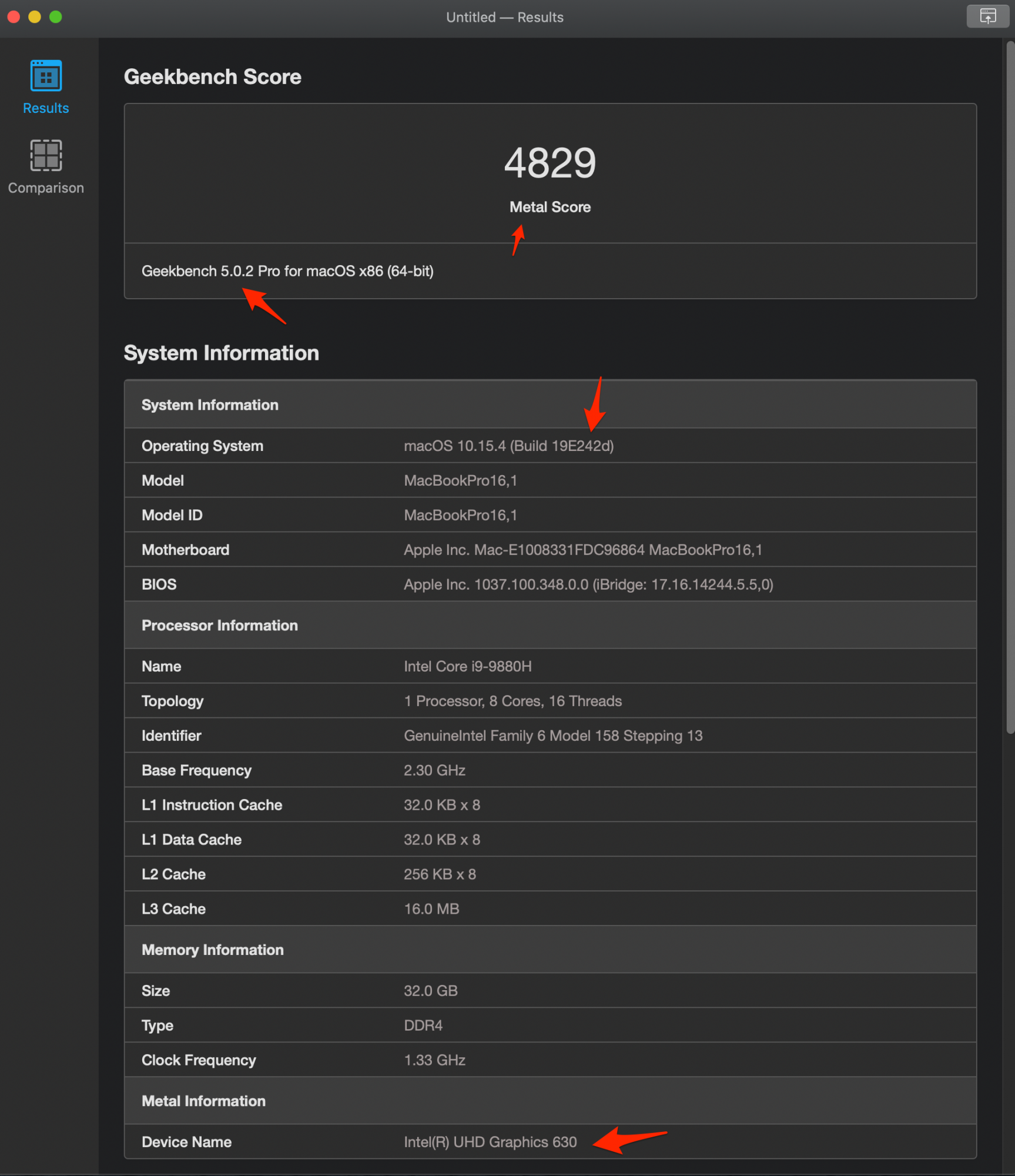
Task: Click the 4829 Metal score number
Action: [550, 162]
